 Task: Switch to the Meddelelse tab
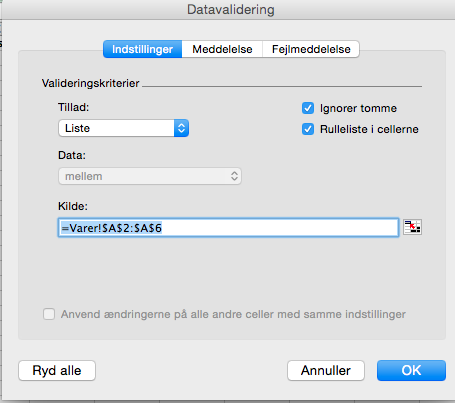[222, 49]
